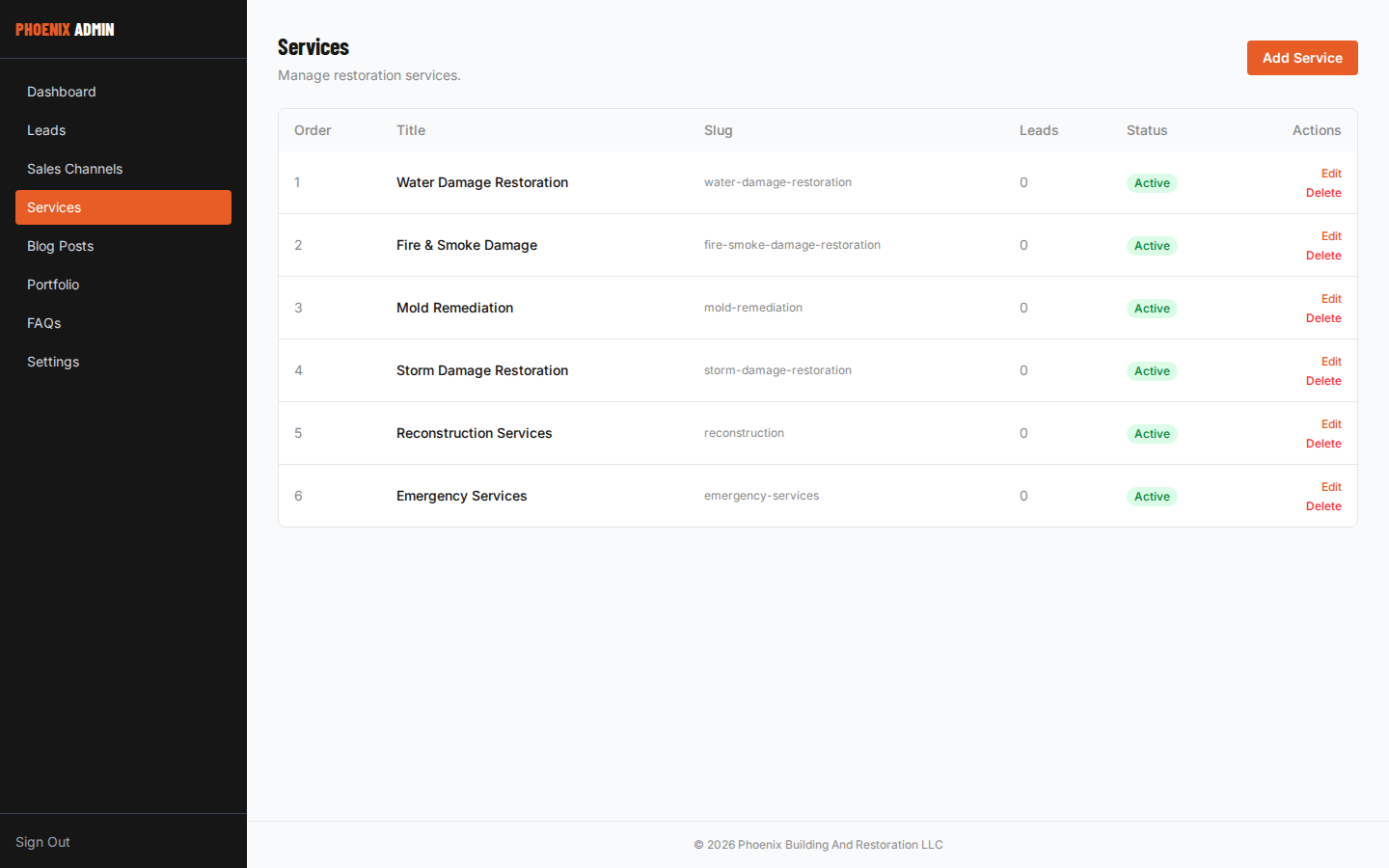The image size is (1389, 868).
Task: Click Active badge for Storm Damage Restoration
Action: (x=1152, y=371)
